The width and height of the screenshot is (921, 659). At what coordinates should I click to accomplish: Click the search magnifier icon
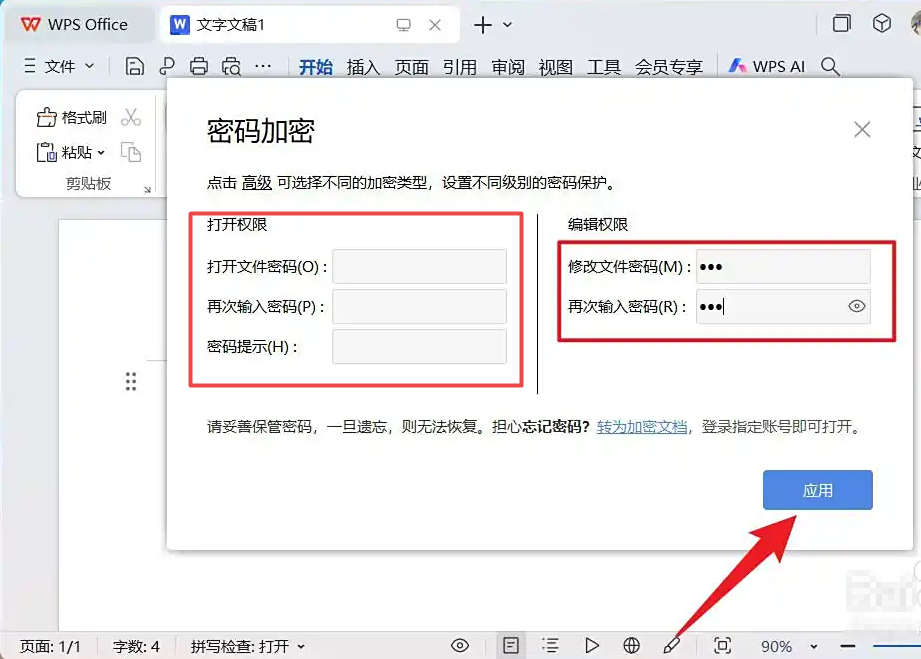pyautogui.click(x=830, y=66)
